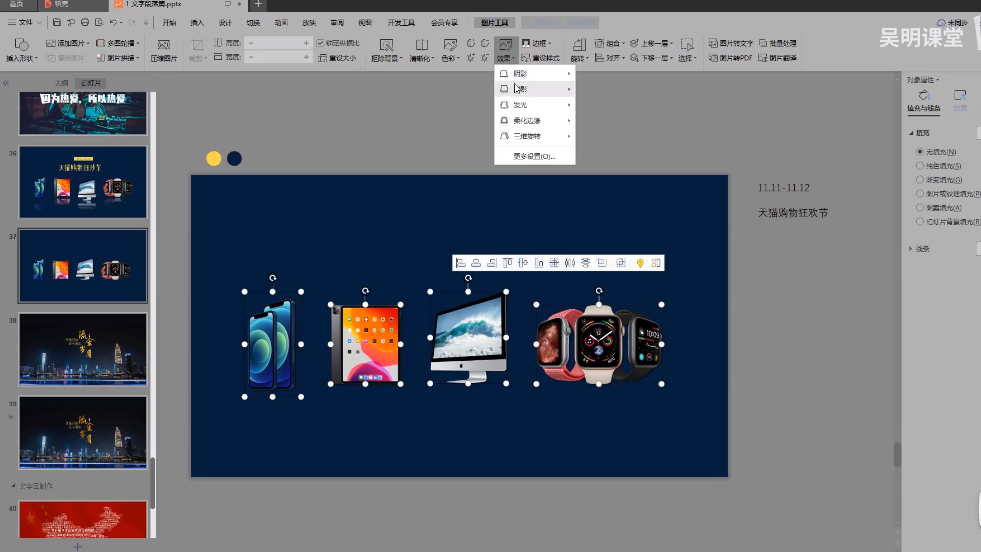Viewport: 981px width, 552px height.
Task: Click 清晰化 (Sharpen) icon
Action: coord(422,45)
